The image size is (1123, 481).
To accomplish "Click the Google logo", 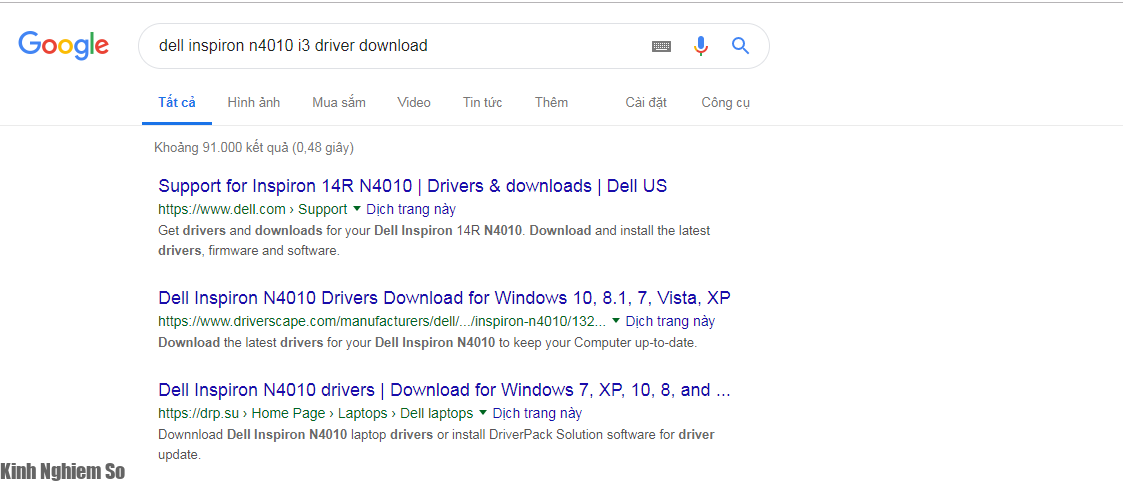I will (x=64, y=46).
